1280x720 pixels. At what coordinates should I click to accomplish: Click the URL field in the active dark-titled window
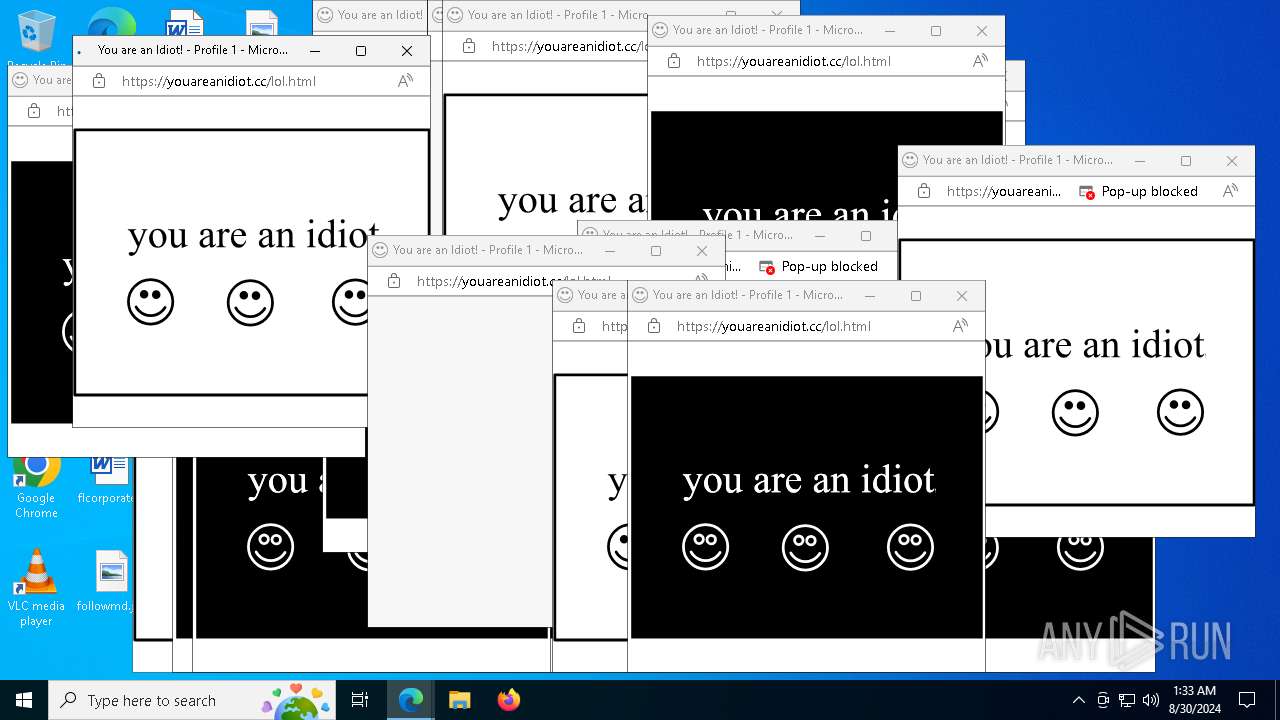point(219,81)
